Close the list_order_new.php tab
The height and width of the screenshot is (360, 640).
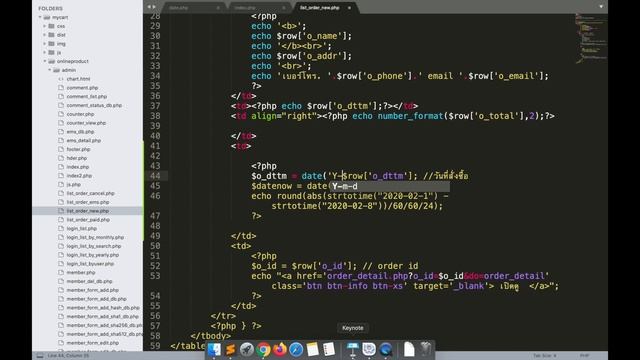coord(349,8)
